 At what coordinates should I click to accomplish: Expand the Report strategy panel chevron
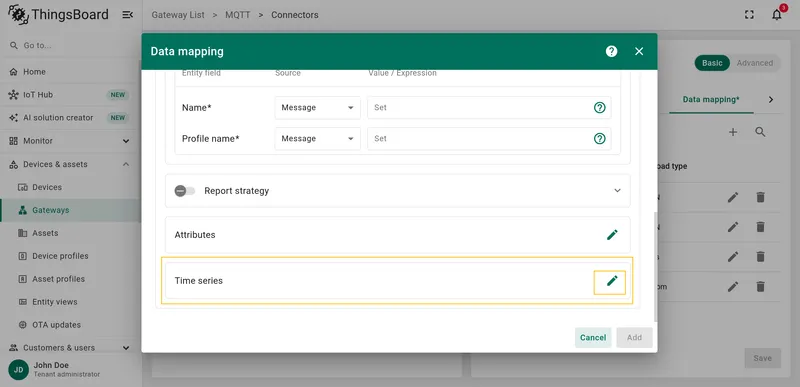(x=617, y=191)
